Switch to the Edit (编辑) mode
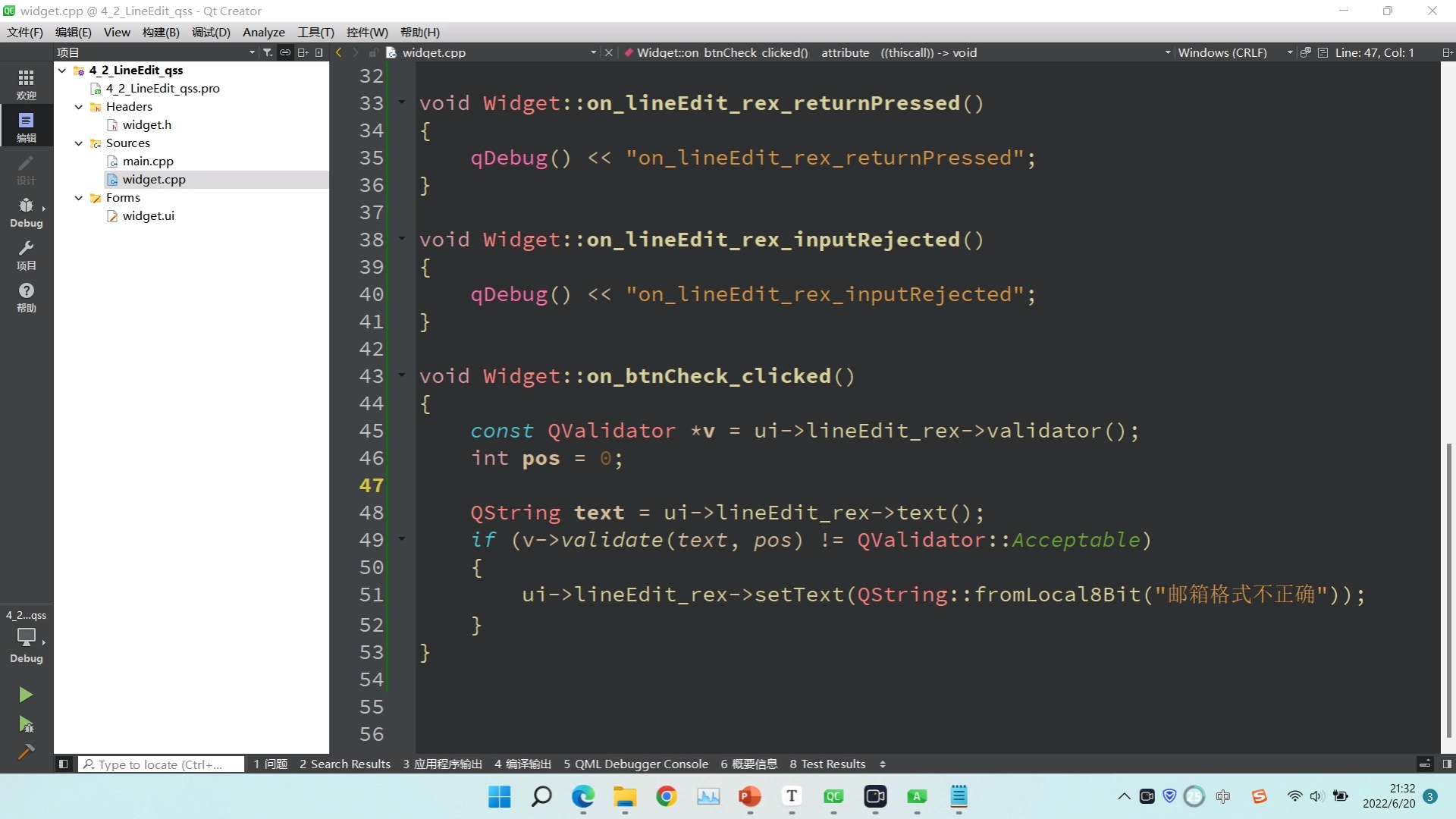The image size is (1456, 819). (x=26, y=127)
